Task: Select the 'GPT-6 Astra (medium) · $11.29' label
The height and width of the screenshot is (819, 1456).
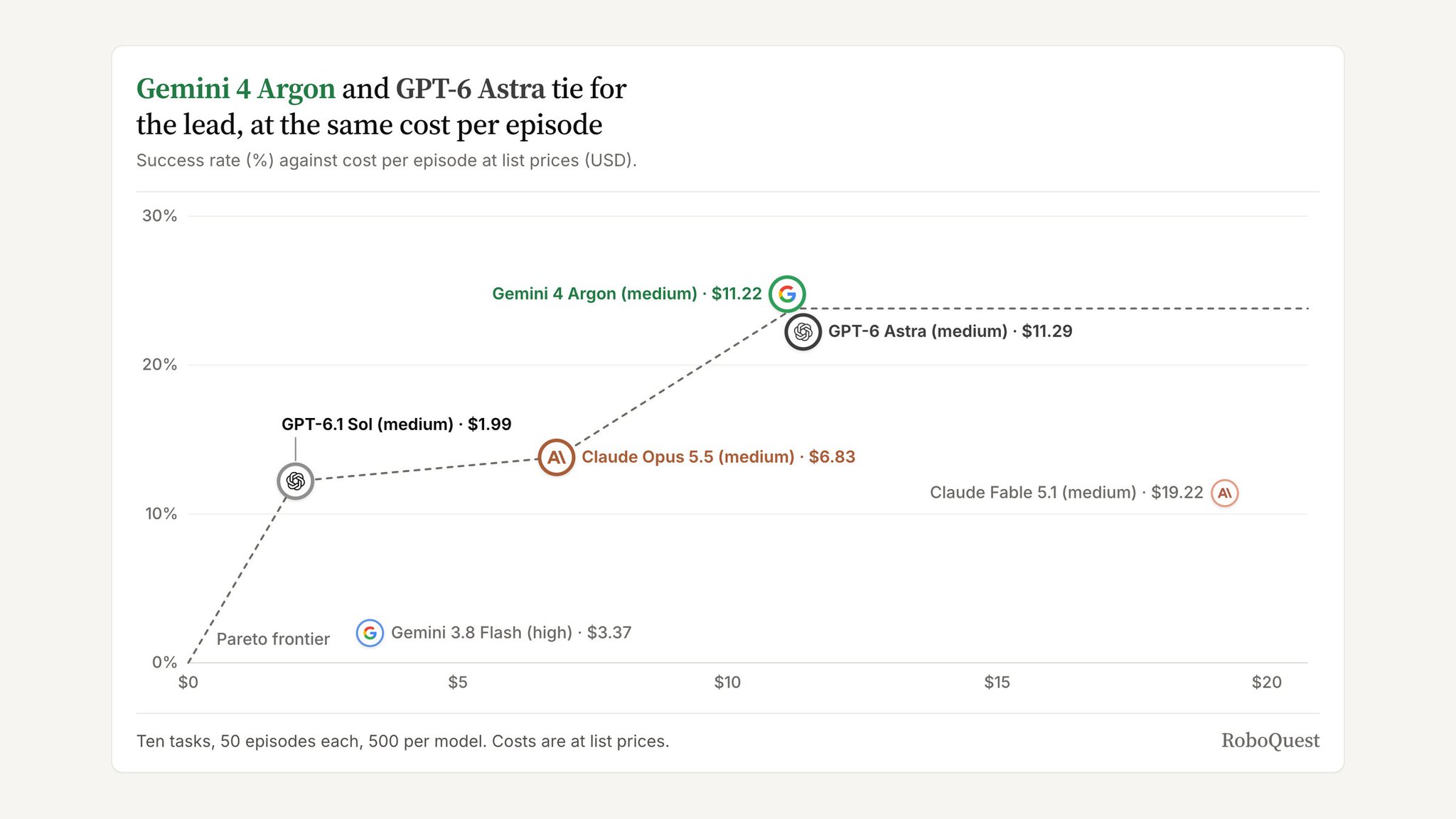Action: 951,331
